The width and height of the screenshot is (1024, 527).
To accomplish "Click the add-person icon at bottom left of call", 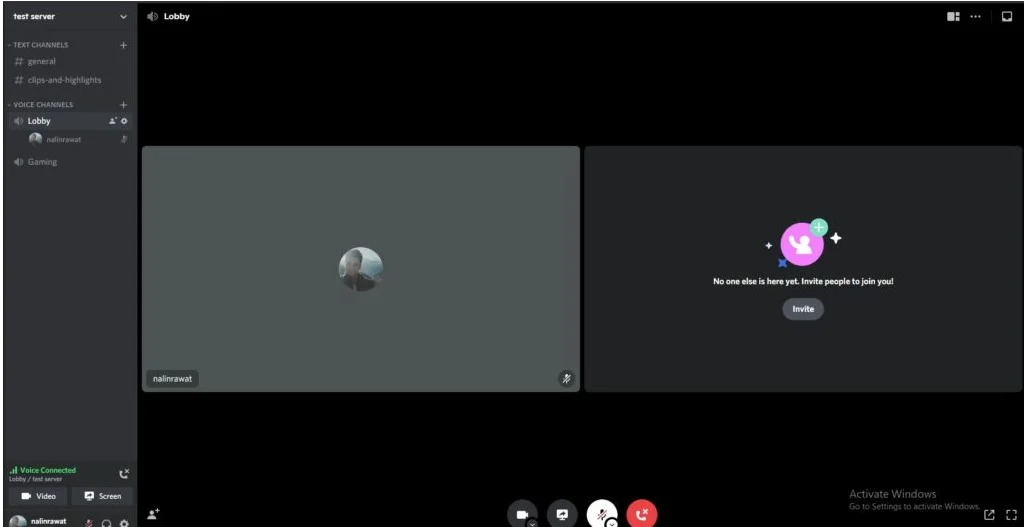I will tap(153, 514).
